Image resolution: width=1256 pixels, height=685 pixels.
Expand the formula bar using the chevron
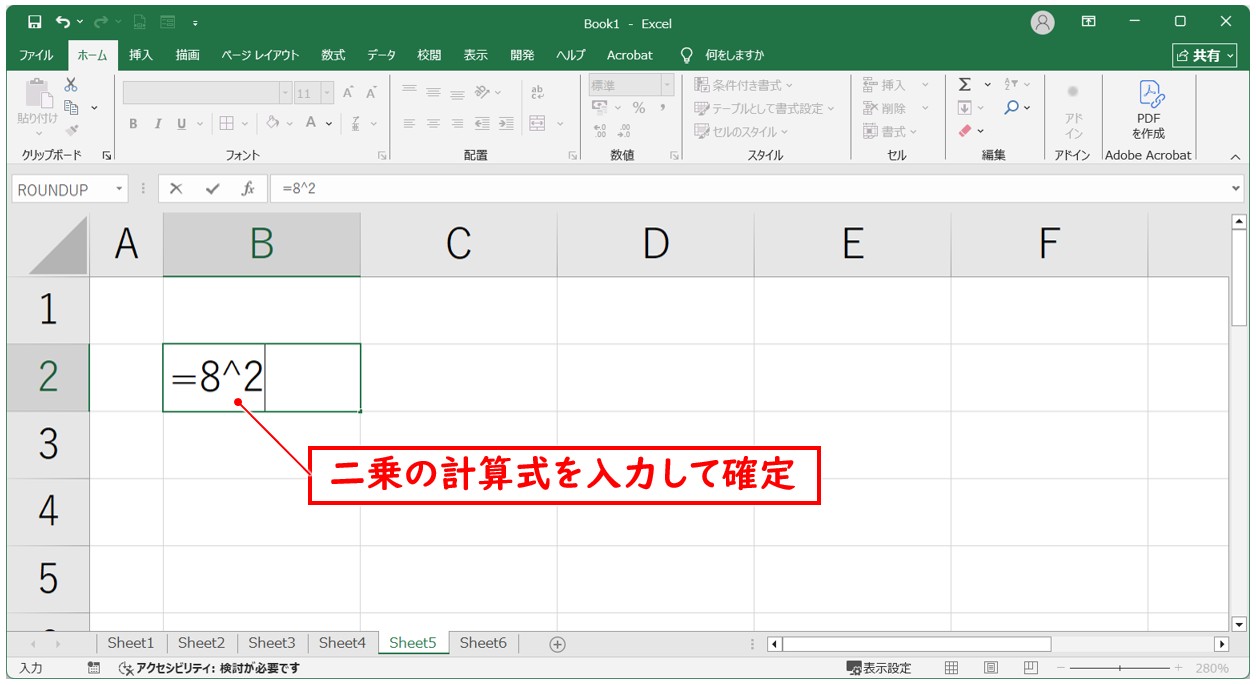(1236, 189)
